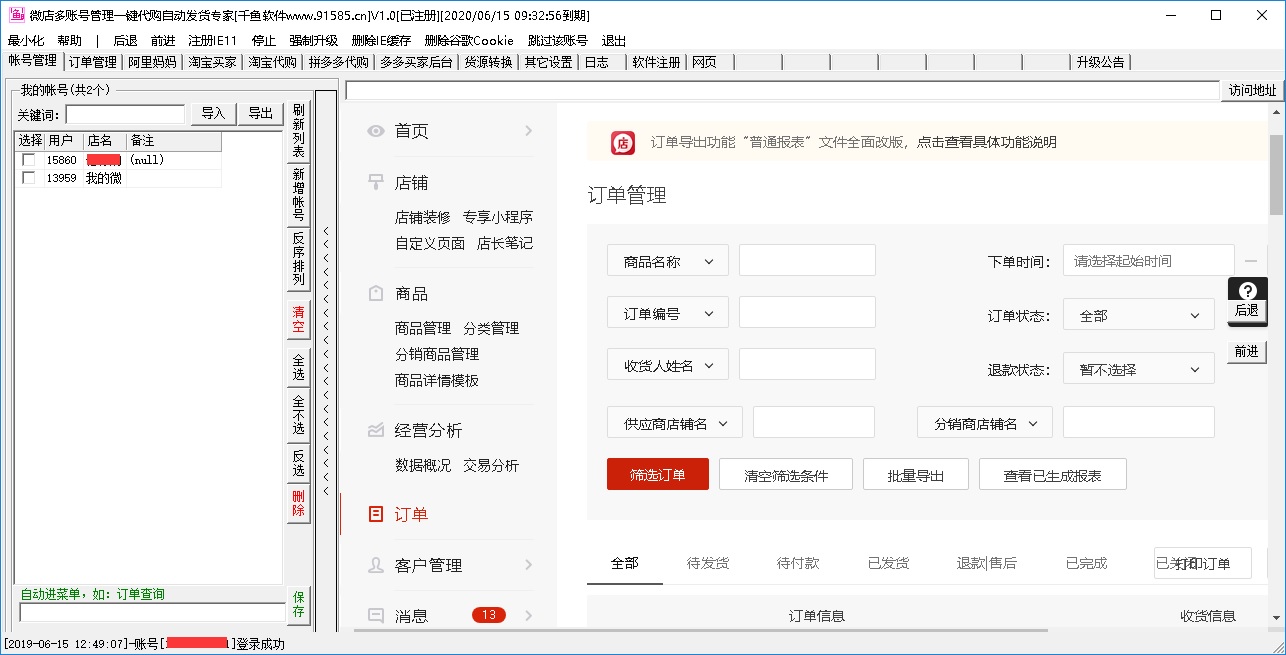Open the 店铺装修 link
The width and height of the screenshot is (1286, 655).
tap(423, 217)
